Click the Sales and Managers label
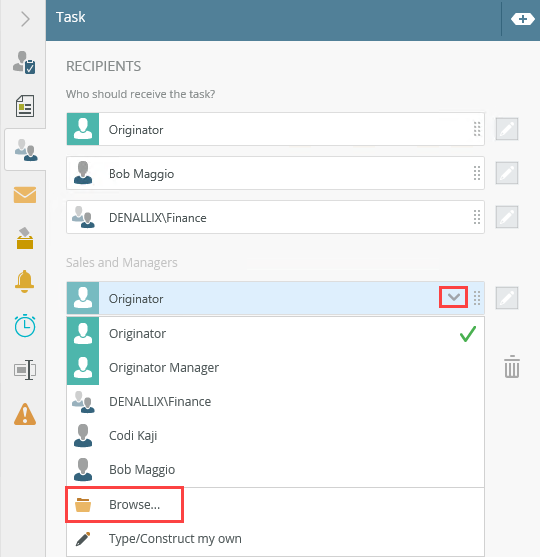The width and height of the screenshot is (540, 557). pyautogui.click(x=122, y=263)
